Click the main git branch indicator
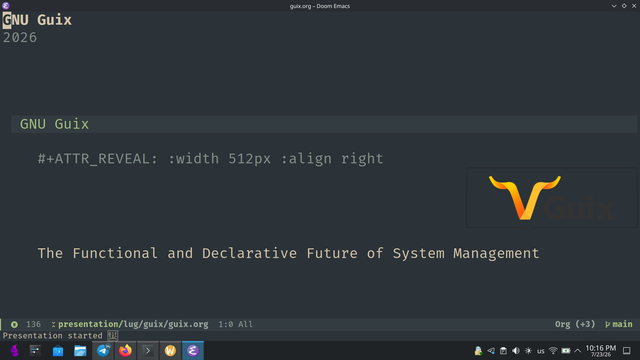The image size is (640, 360). (619, 324)
